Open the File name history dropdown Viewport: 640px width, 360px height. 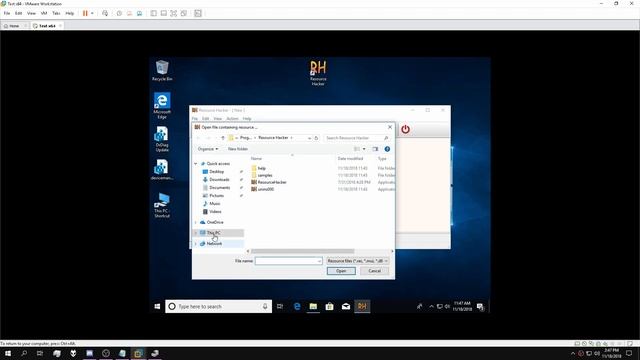[x=319, y=261]
